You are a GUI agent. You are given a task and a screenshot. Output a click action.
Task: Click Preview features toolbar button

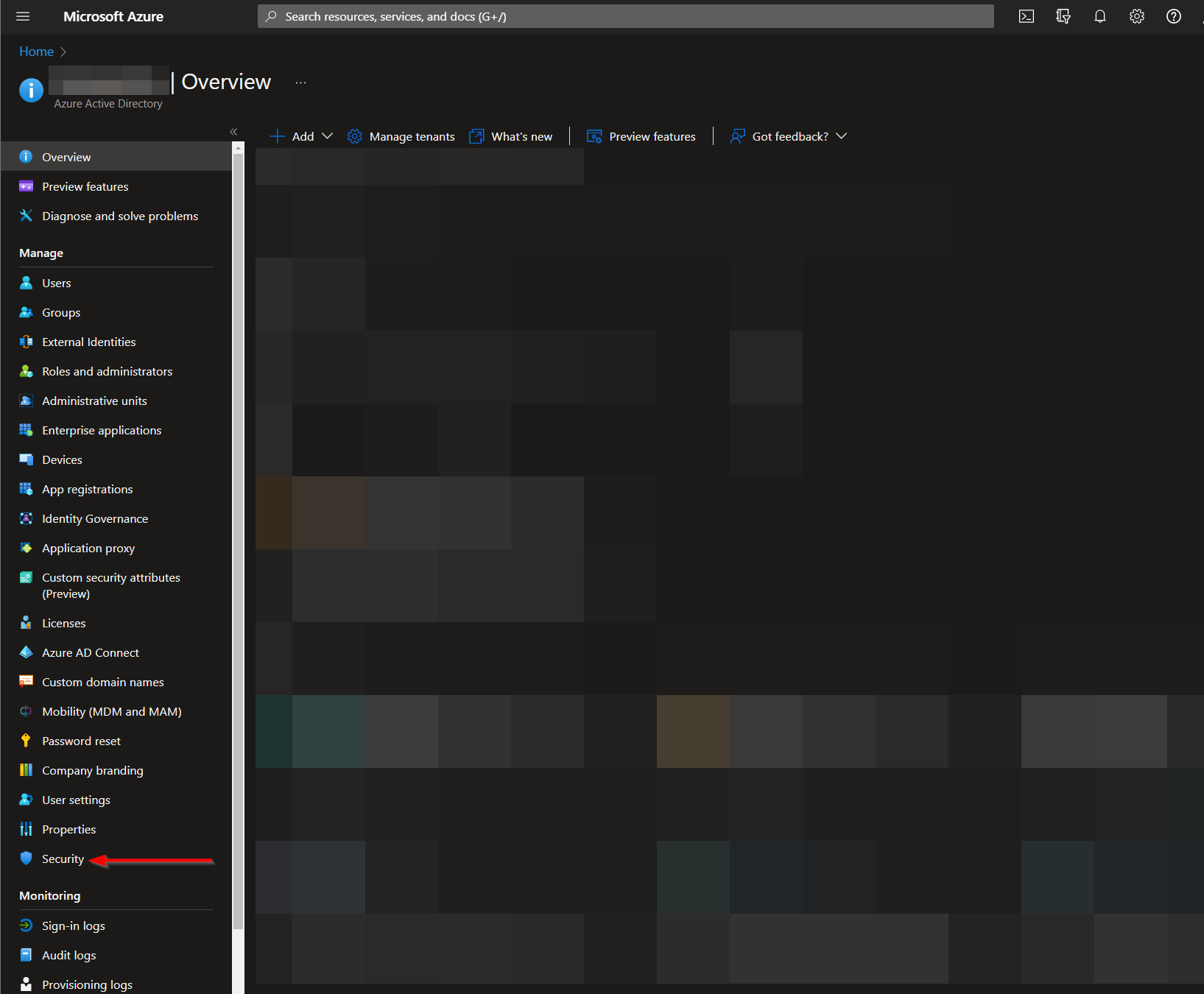point(641,136)
